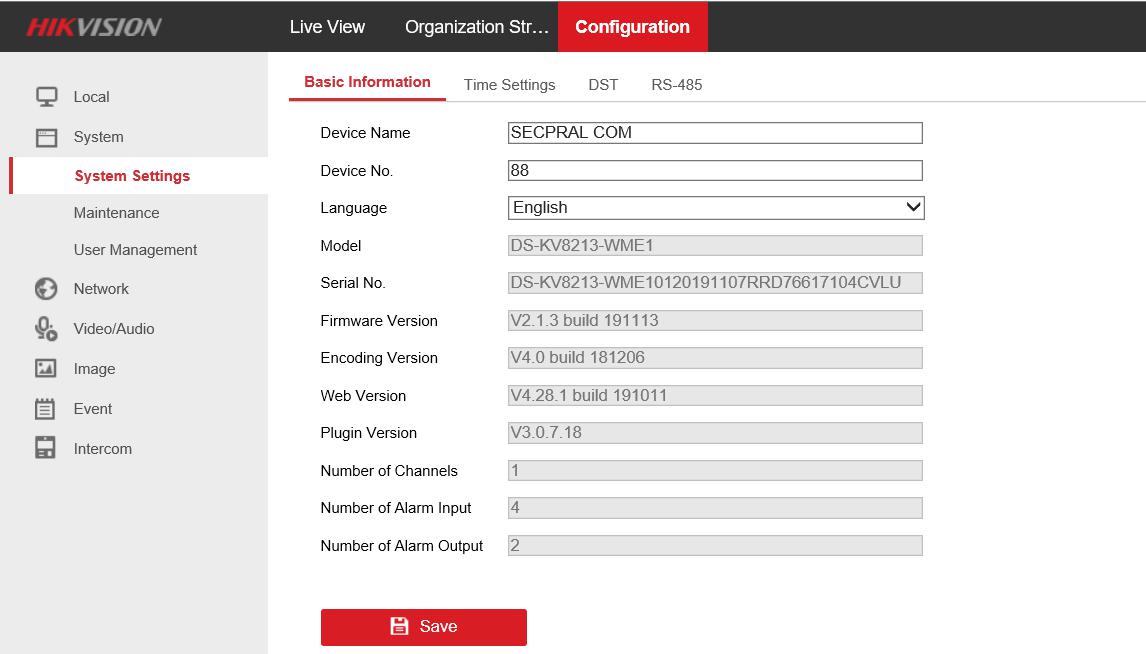
Task: Click the Intercom device icon
Action: (x=46, y=449)
